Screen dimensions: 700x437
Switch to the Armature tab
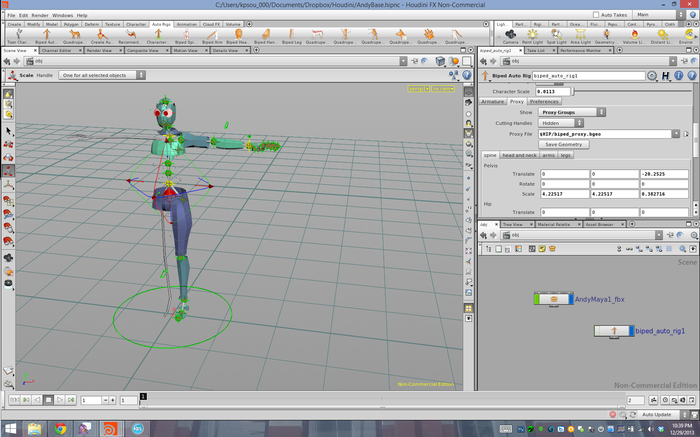492,102
